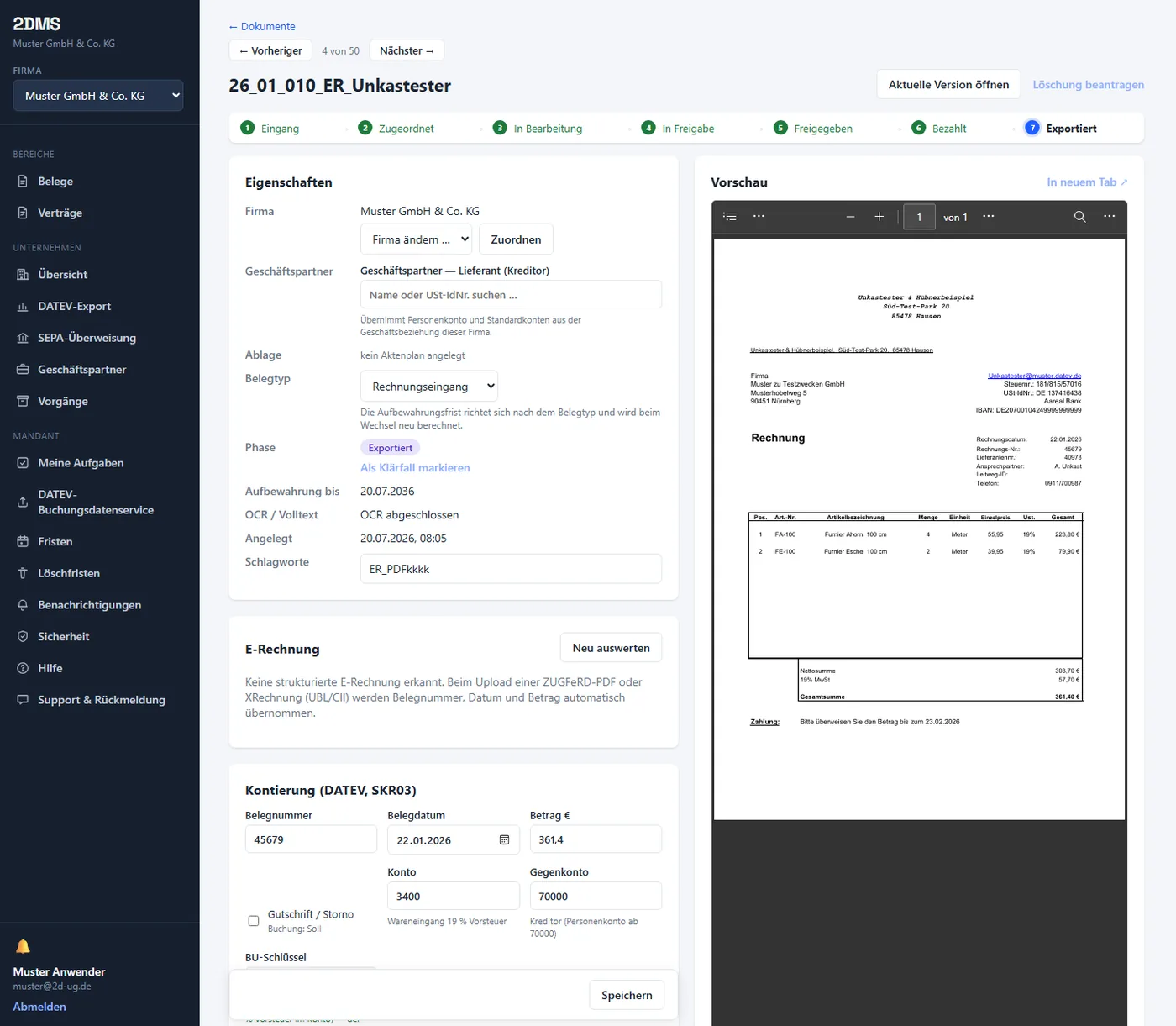This screenshot has height=1026, width=1176.
Task: Click Neu auswerten for E-Rechnung
Action: pyautogui.click(x=611, y=648)
